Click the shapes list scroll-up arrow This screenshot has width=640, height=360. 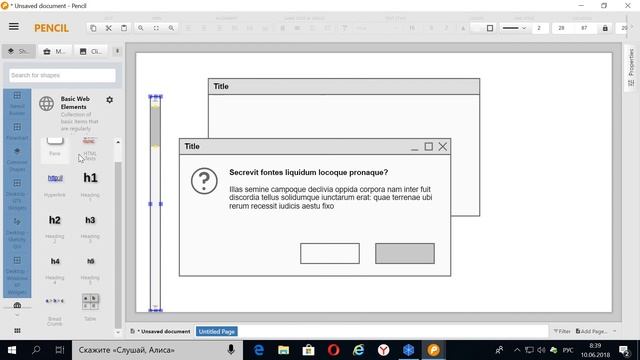coord(118,142)
